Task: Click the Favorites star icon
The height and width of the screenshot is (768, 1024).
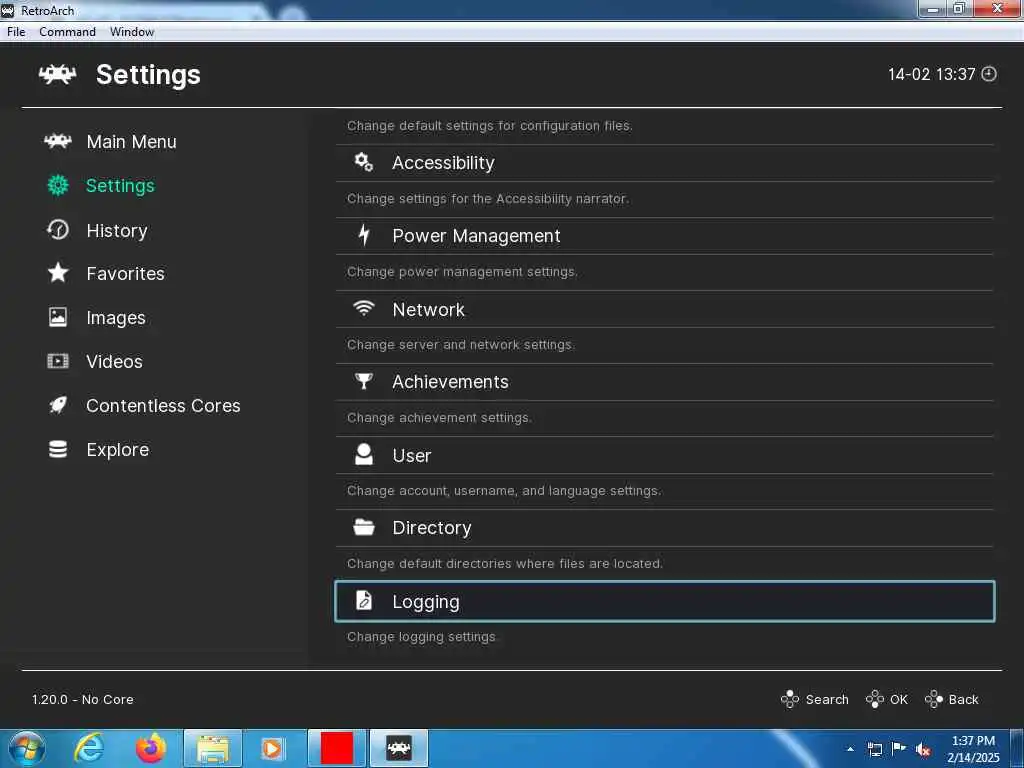Action: (x=57, y=273)
